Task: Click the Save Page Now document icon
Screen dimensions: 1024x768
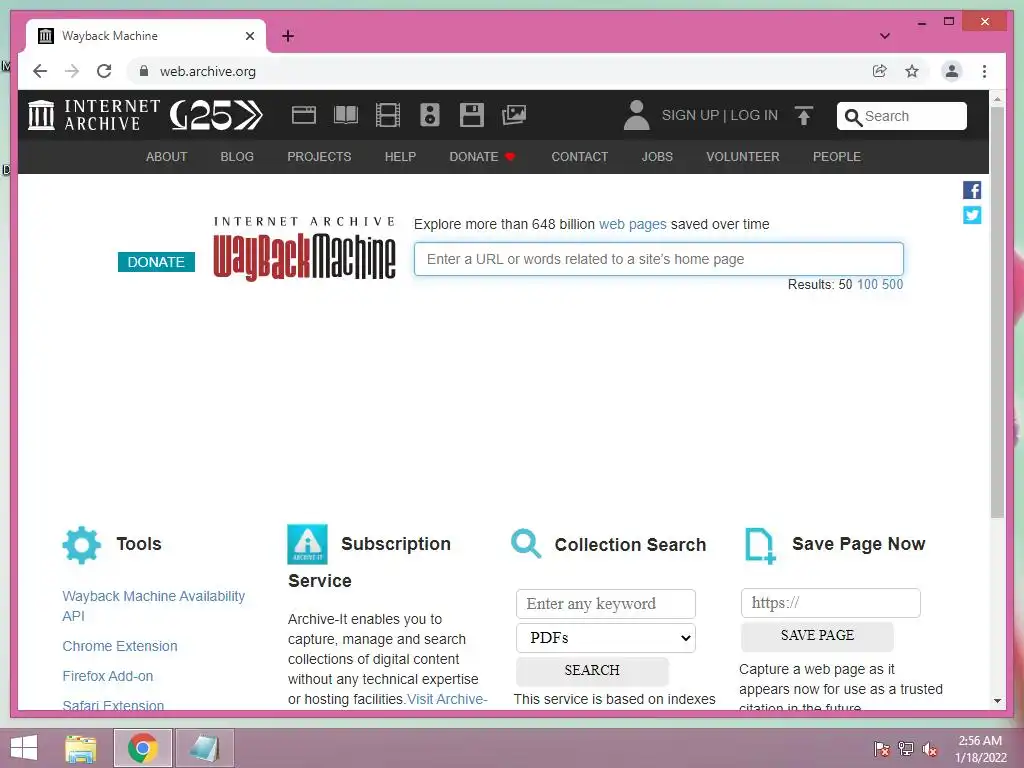Action: click(760, 545)
